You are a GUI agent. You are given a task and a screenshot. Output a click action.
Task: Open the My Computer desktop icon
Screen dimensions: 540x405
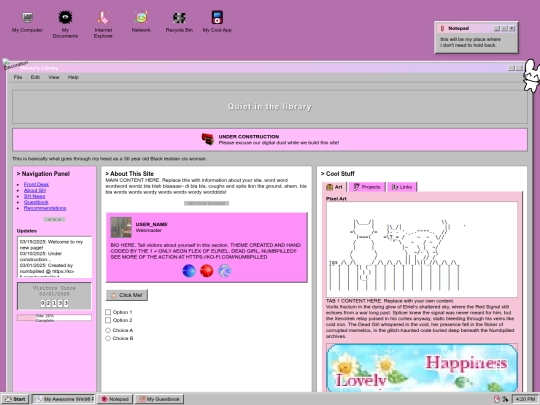click(27, 22)
